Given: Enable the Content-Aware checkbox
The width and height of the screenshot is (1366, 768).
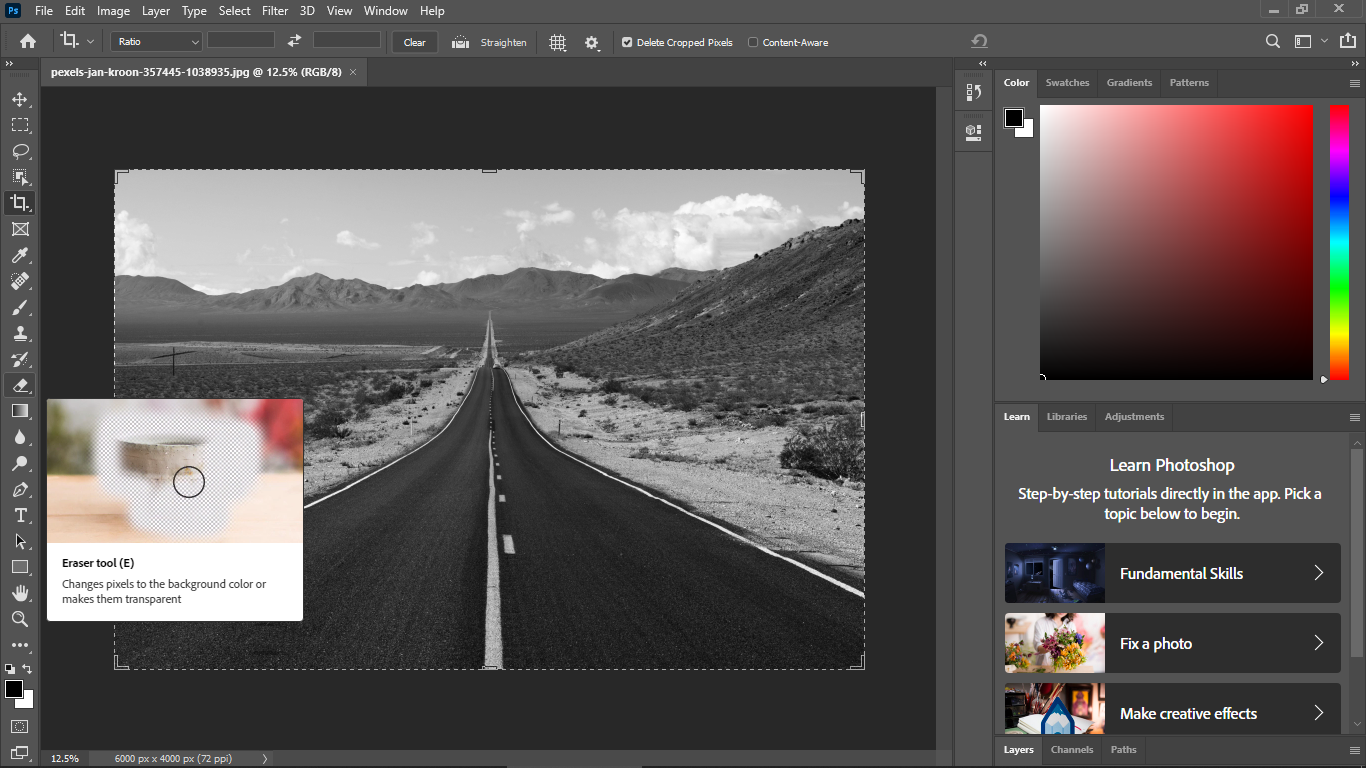Looking at the screenshot, I should coord(753,42).
